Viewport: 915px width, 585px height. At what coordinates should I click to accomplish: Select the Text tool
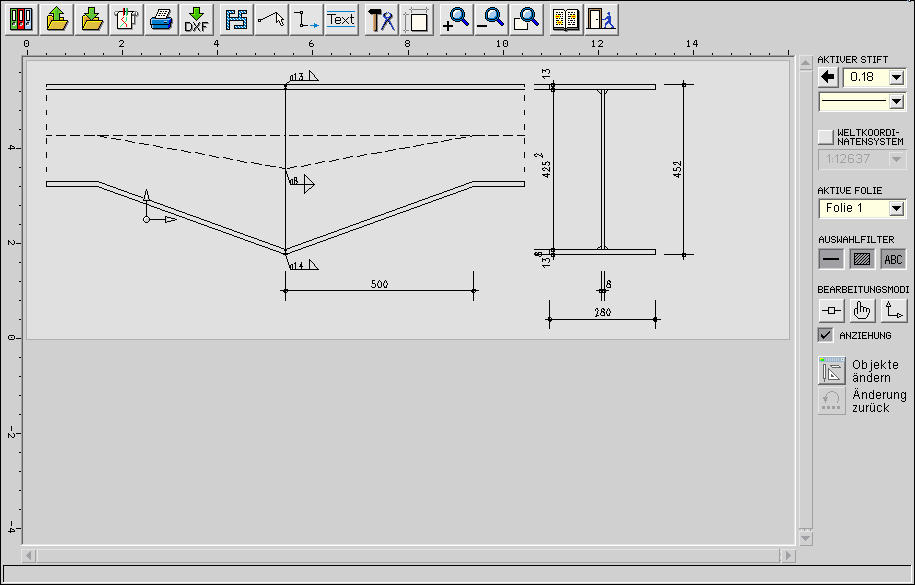coord(341,19)
